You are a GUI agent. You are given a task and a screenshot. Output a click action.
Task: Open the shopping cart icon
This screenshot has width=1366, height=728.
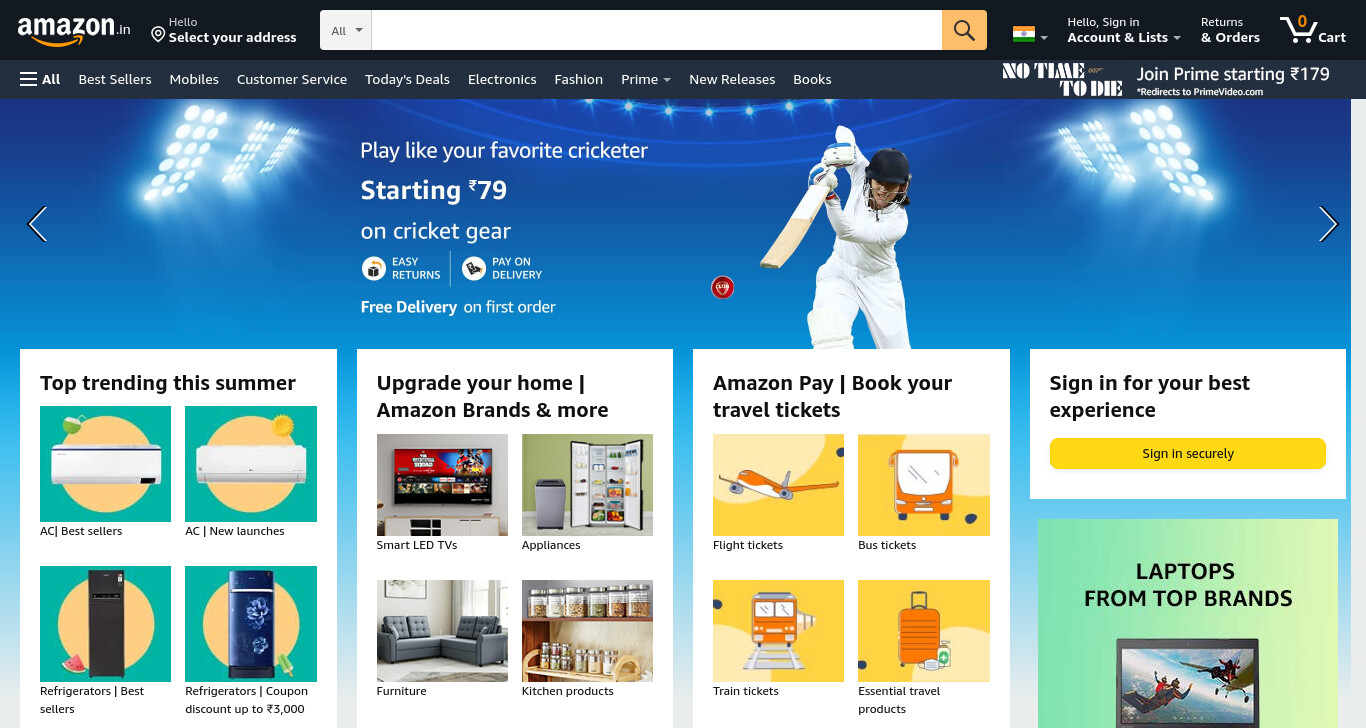(x=1313, y=30)
